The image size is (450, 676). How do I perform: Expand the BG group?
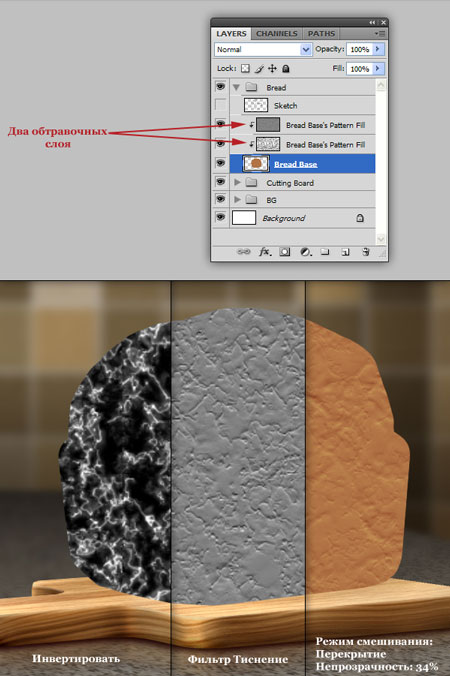[237, 200]
